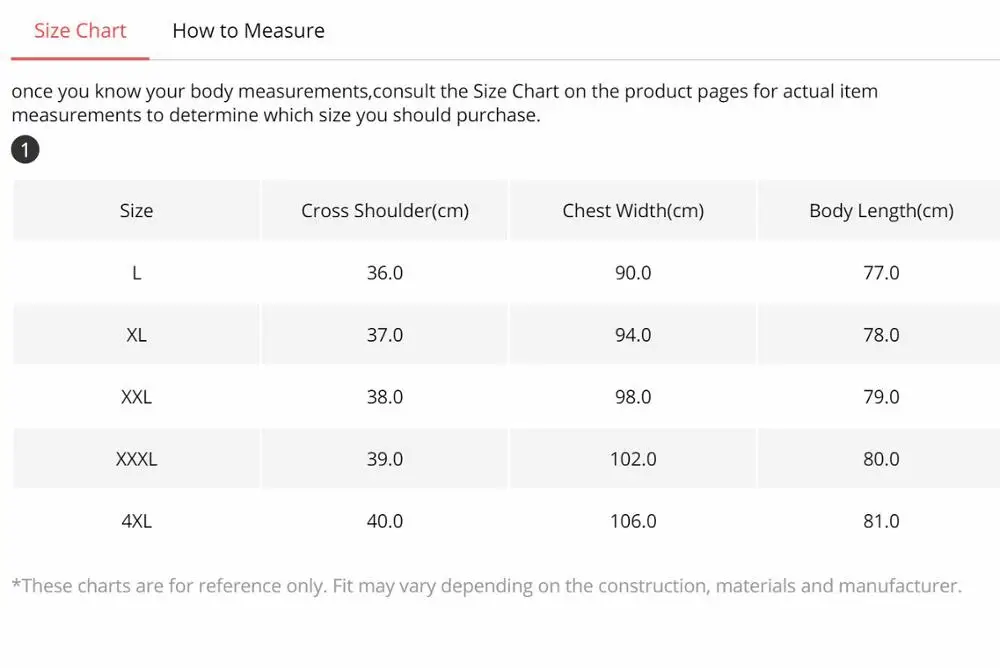Click the Cross Shoulder(cm) column header

pos(385,211)
